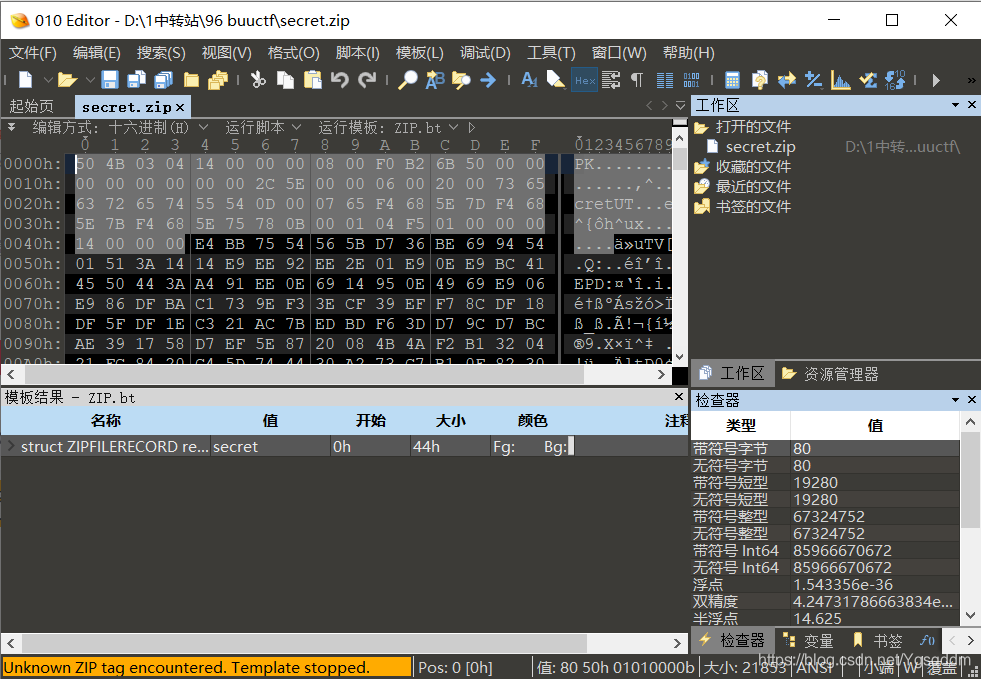Click the Save As icon
The height and width of the screenshot is (679, 981).
pos(136,79)
